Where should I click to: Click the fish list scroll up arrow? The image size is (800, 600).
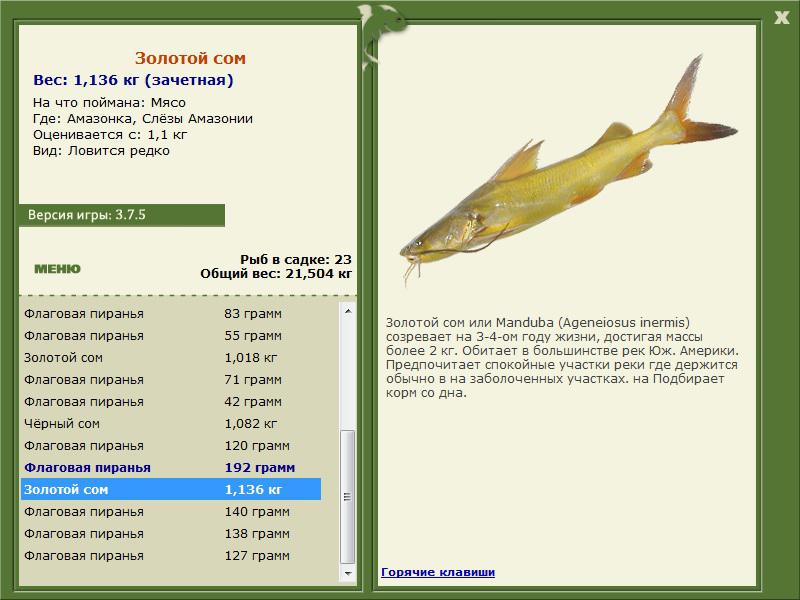(348, 311)
